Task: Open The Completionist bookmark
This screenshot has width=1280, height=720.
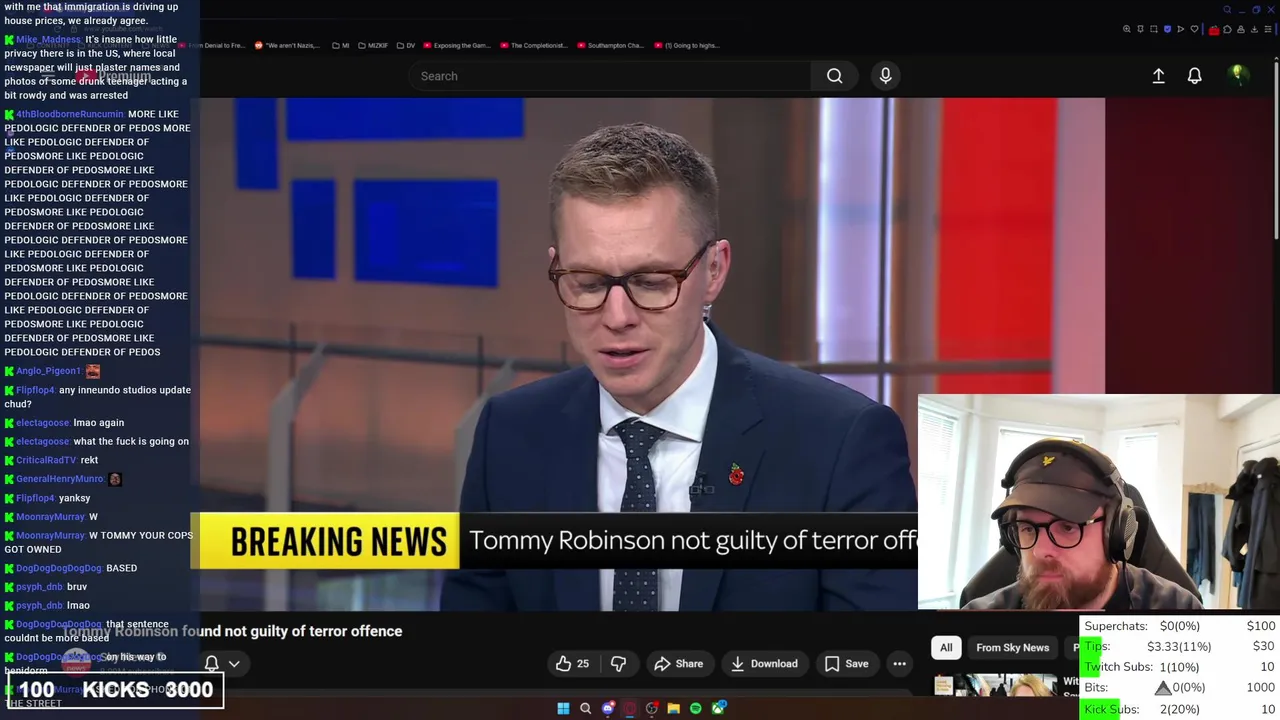Action: 533,45
